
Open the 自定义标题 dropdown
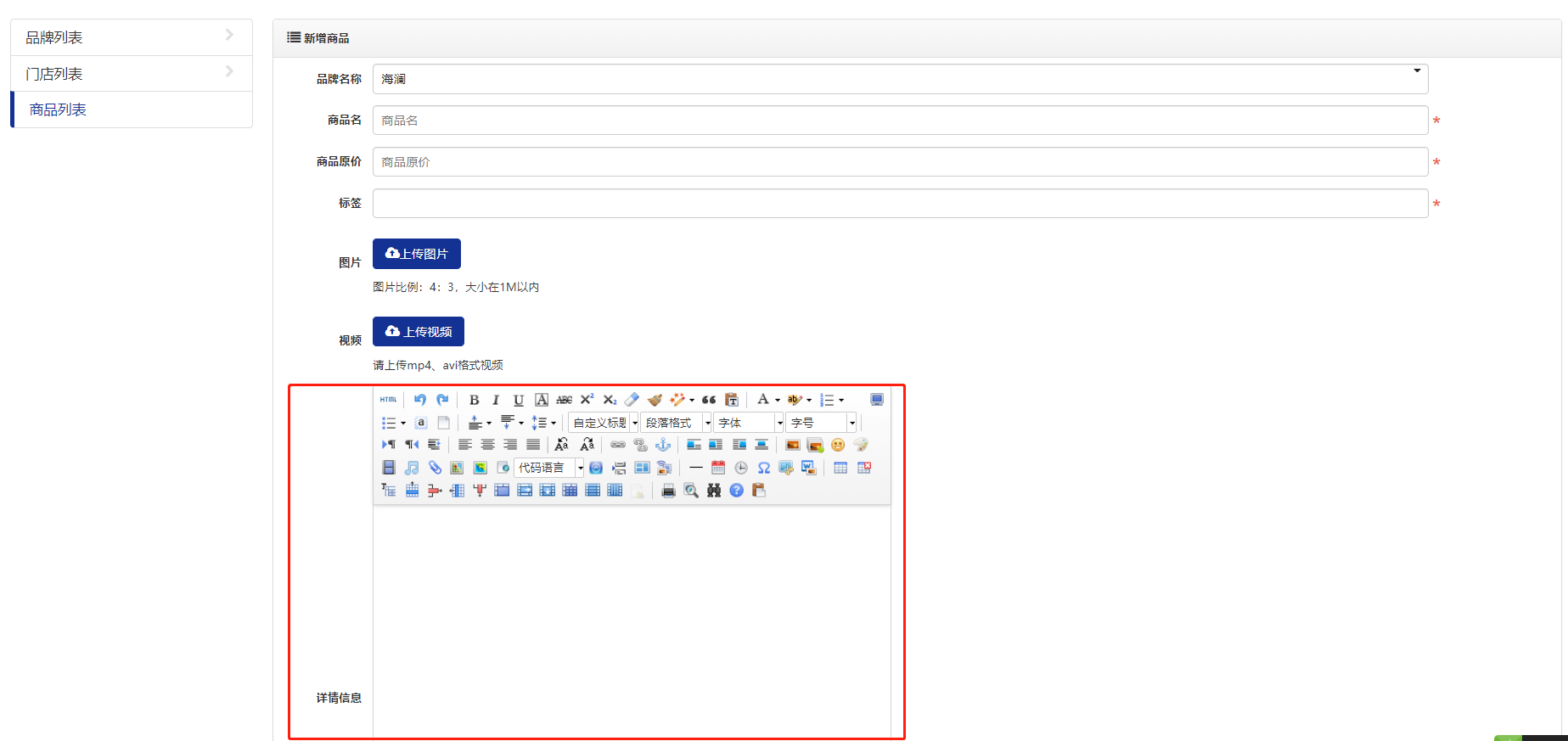[604, 423]
